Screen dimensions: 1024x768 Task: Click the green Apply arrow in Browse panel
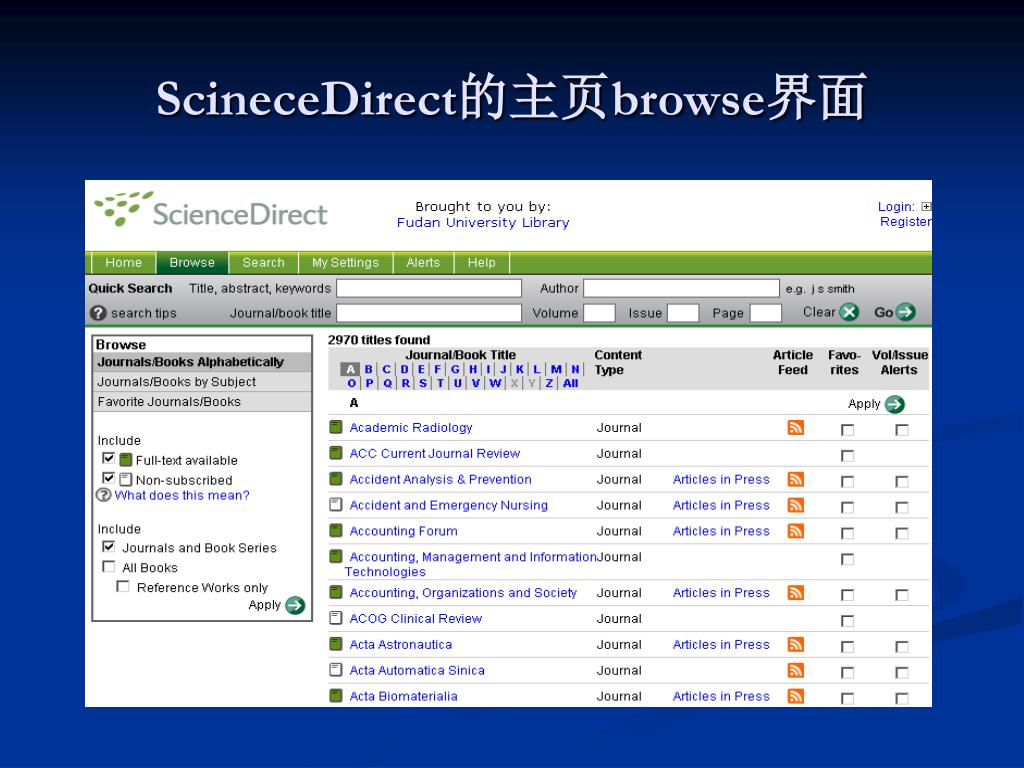[295, 605]
